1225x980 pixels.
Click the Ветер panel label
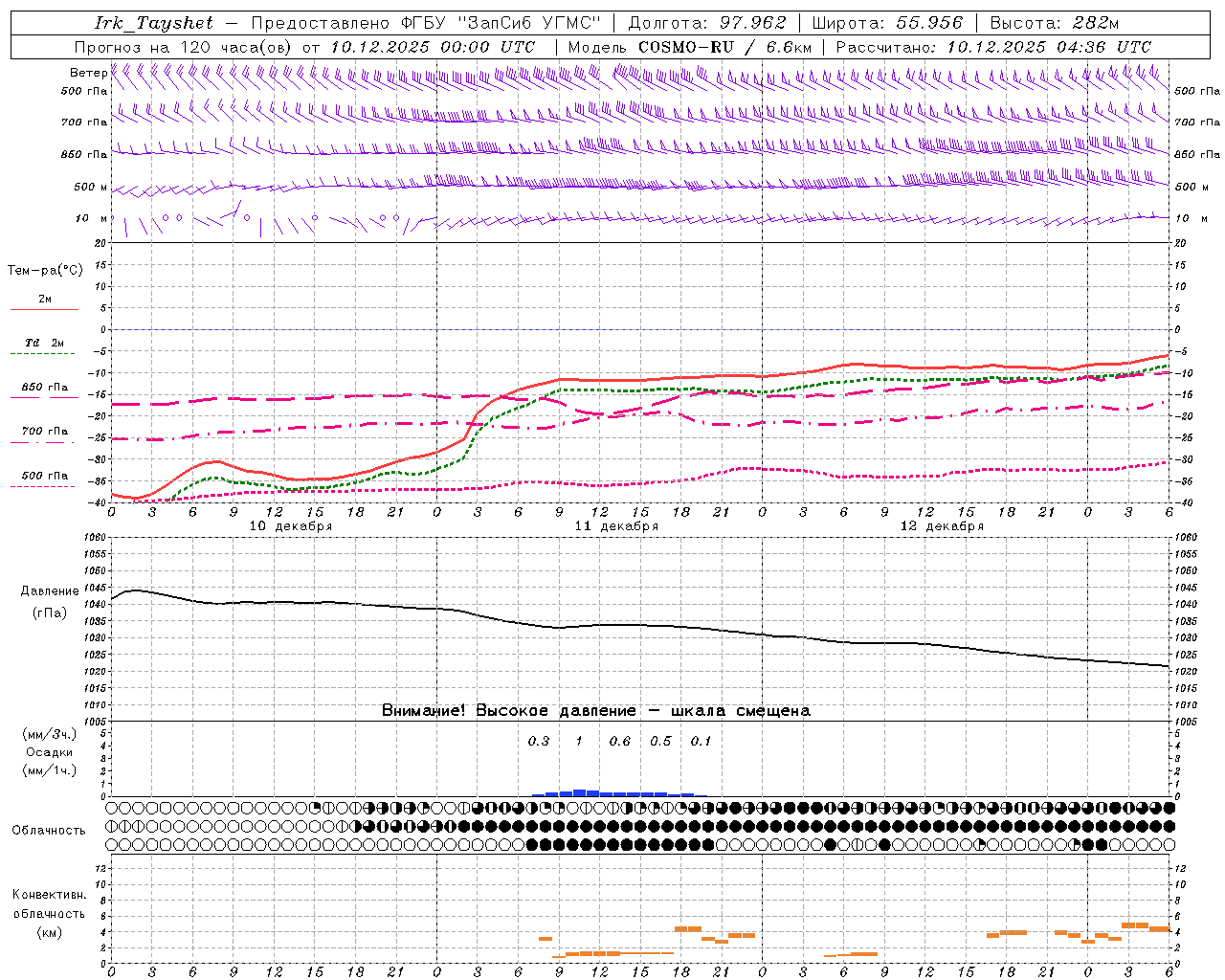88,73
